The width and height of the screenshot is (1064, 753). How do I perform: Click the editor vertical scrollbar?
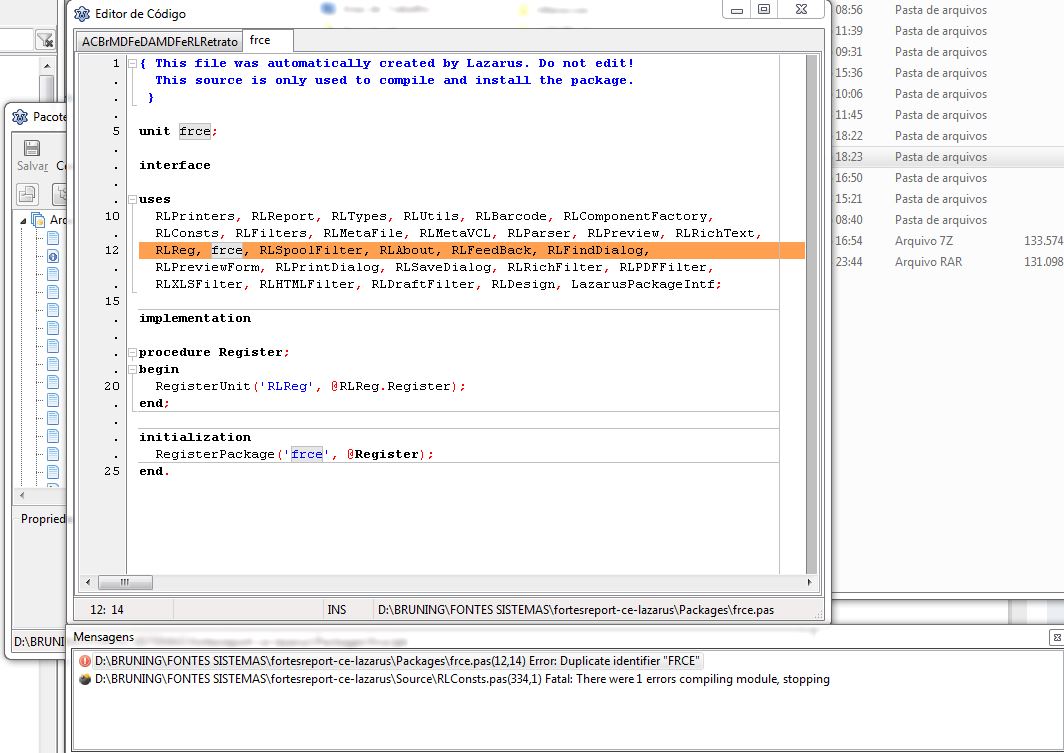[x=812, y=313]
